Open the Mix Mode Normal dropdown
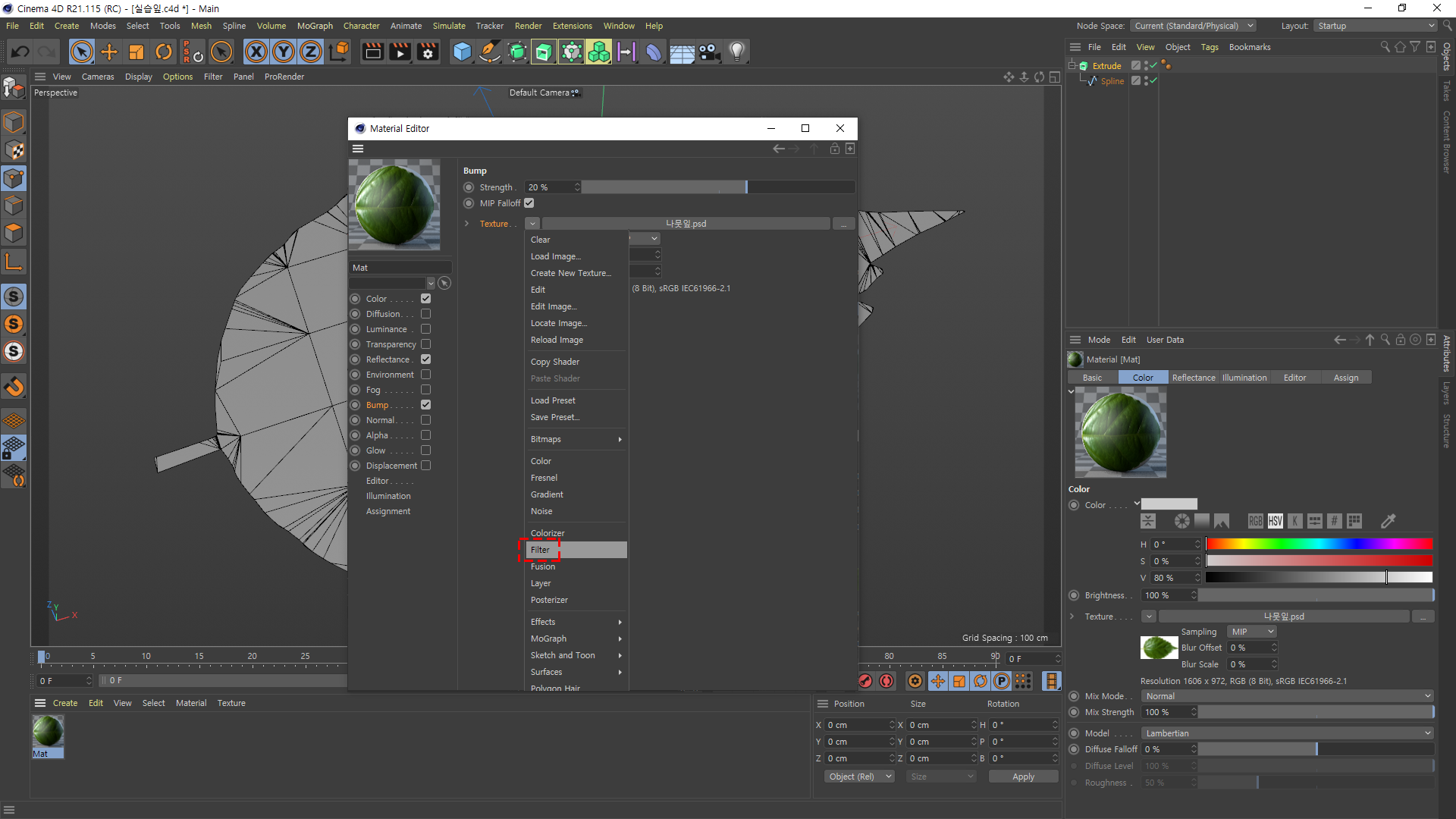The height and width of the screenshot is (819, 1456). (x=1287, y=696)
